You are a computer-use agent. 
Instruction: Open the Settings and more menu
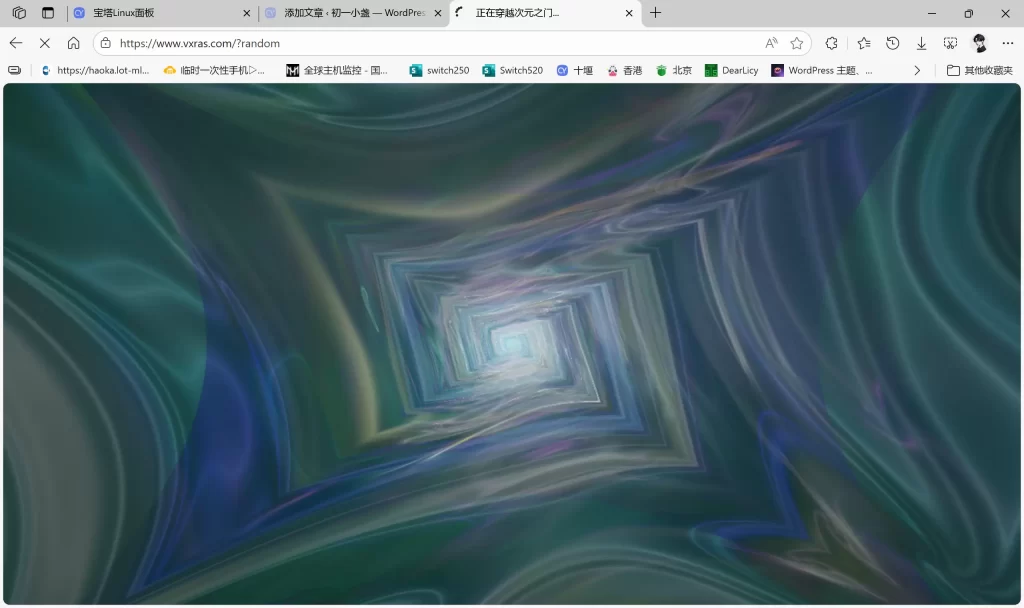click(1008, 43)
